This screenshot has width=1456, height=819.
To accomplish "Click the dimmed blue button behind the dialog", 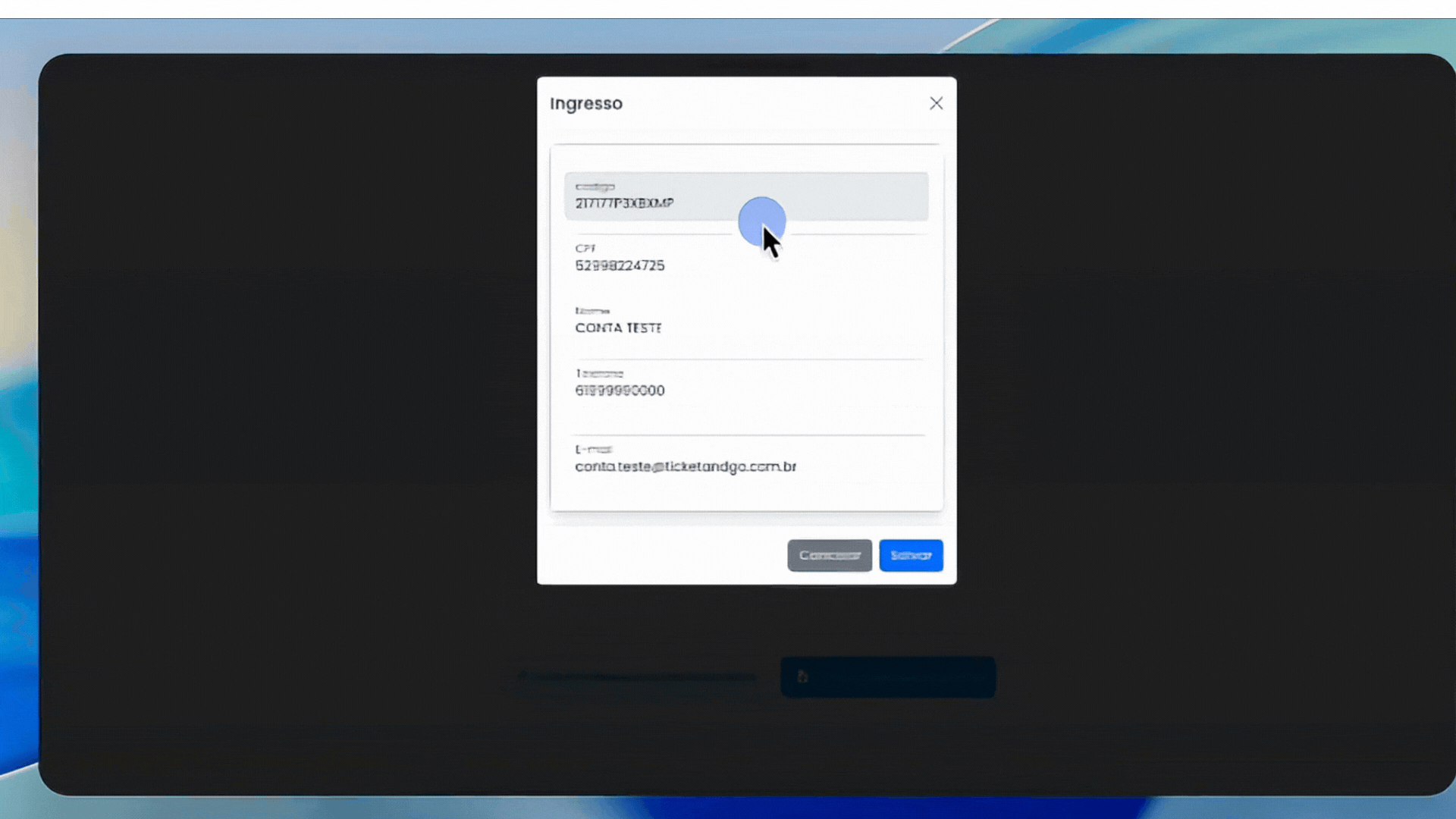I will point(888,676).
